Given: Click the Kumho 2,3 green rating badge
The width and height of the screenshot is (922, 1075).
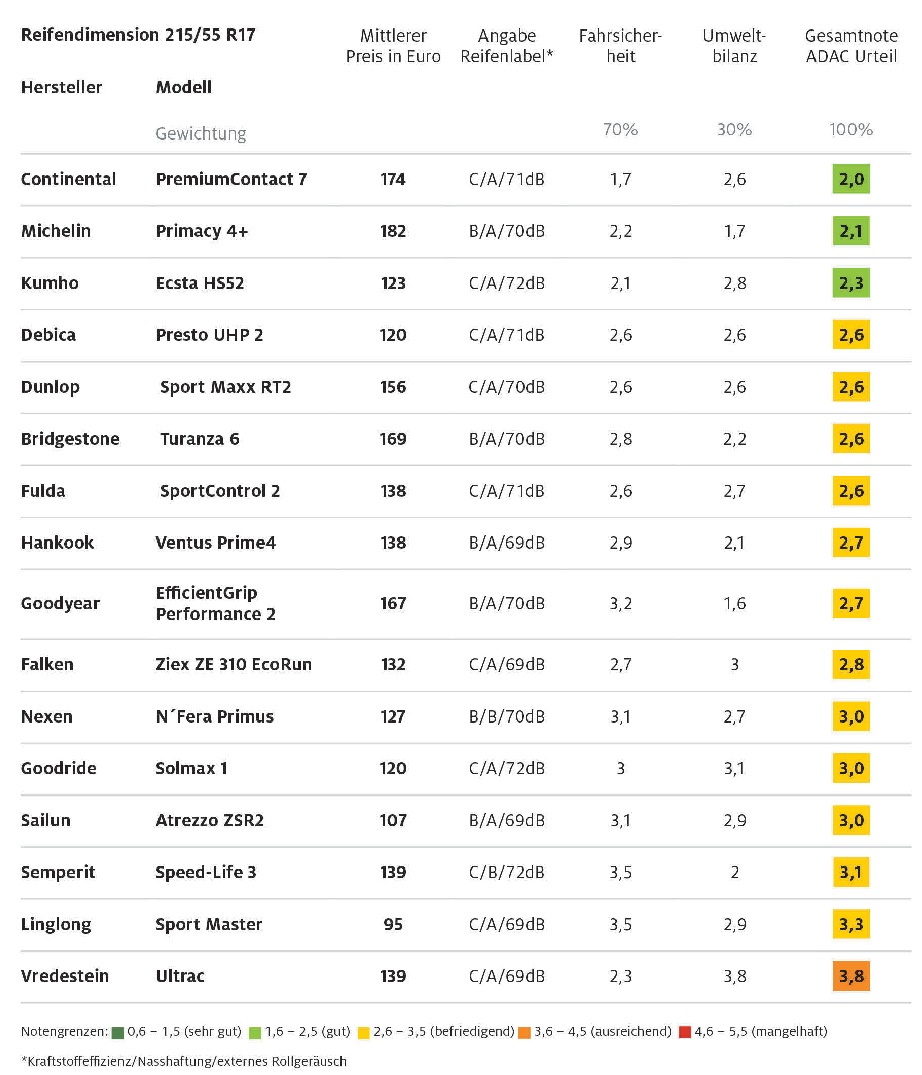Looking at the screenshot, I should tap(851, 282).
